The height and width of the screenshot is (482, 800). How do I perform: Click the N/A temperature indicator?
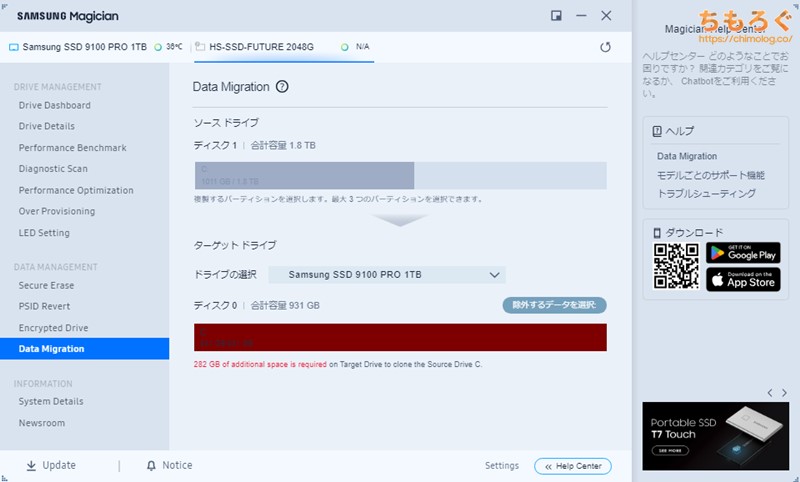[355, 47]
